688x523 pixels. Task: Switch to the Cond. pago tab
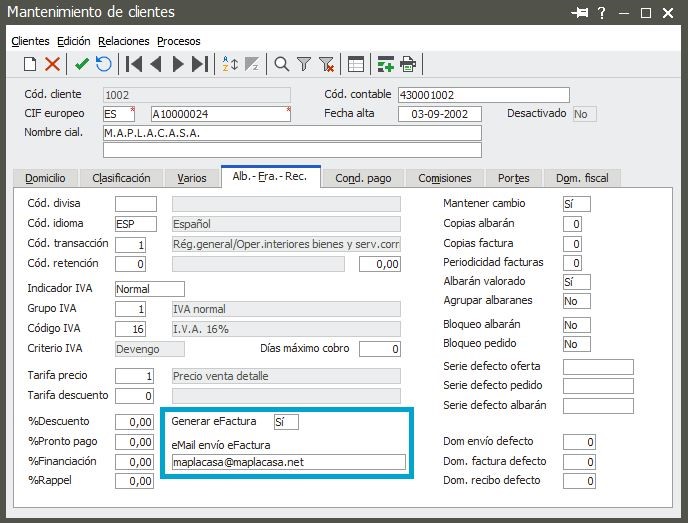click(363, 178)
